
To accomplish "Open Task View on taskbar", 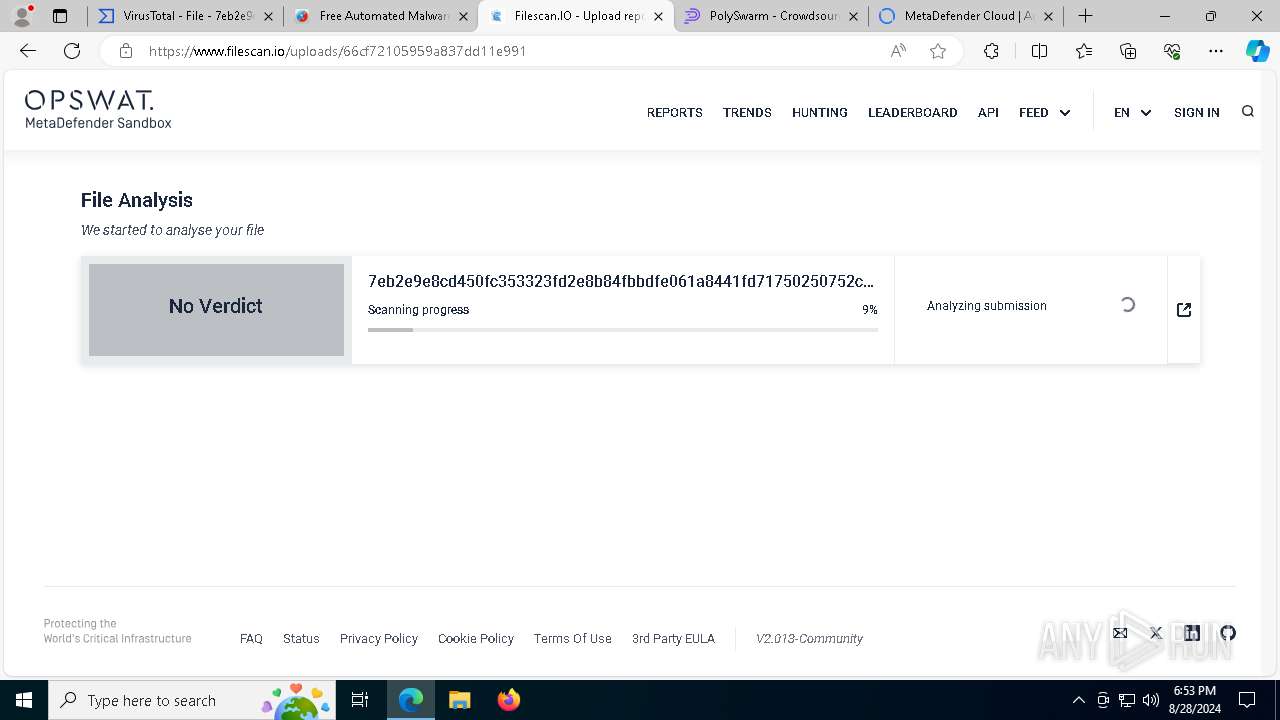I will 360,700.
